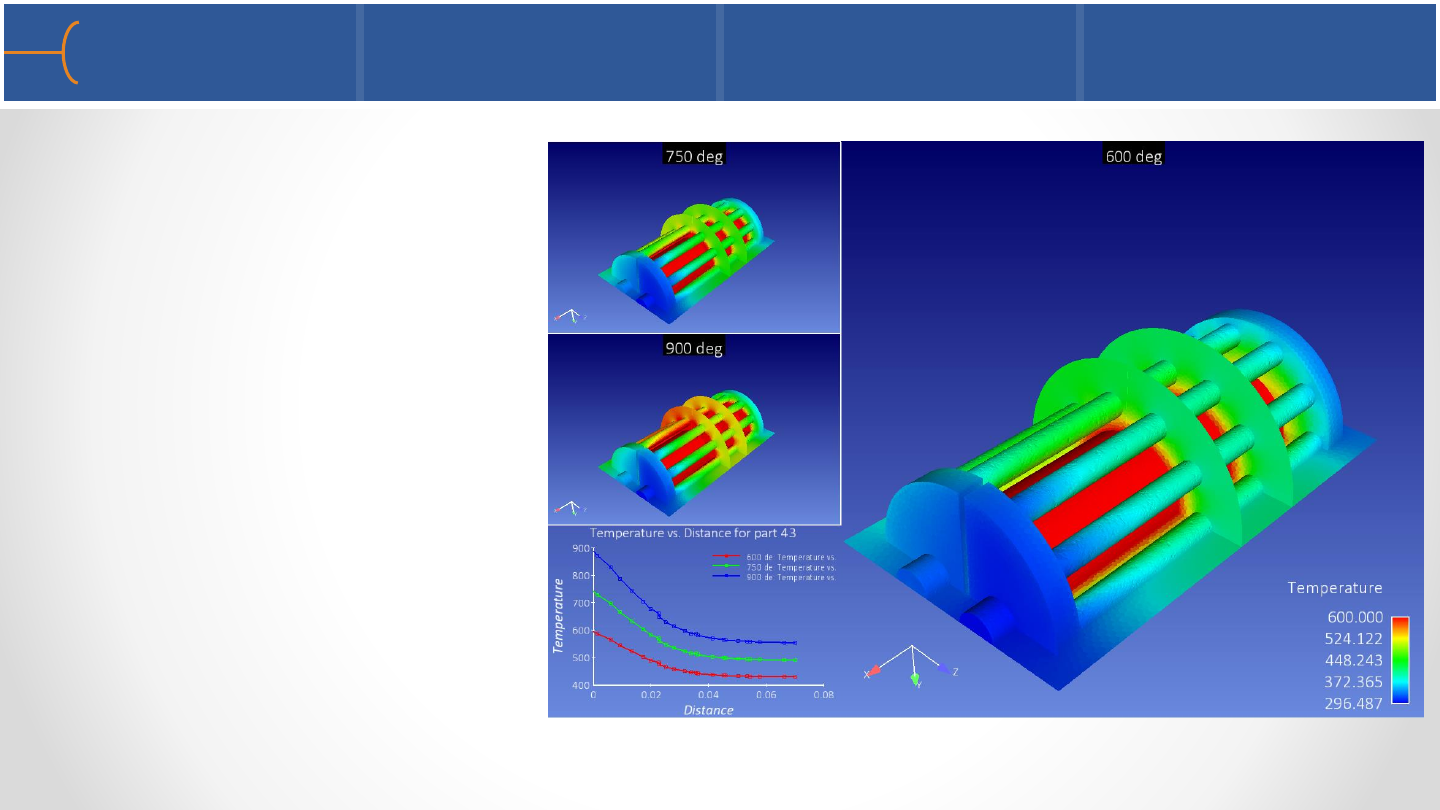Viewport: 1440px width, 810px height.
Task: Click the "600 deg" label
Action: (1134, 155)
